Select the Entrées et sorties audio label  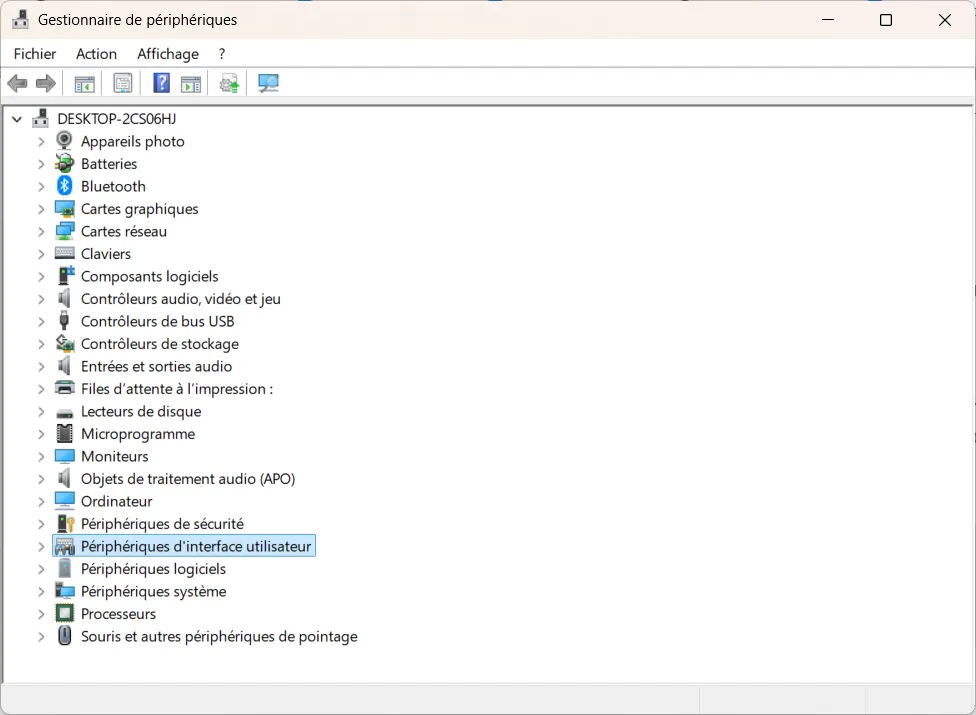click(x=156, y=366)
